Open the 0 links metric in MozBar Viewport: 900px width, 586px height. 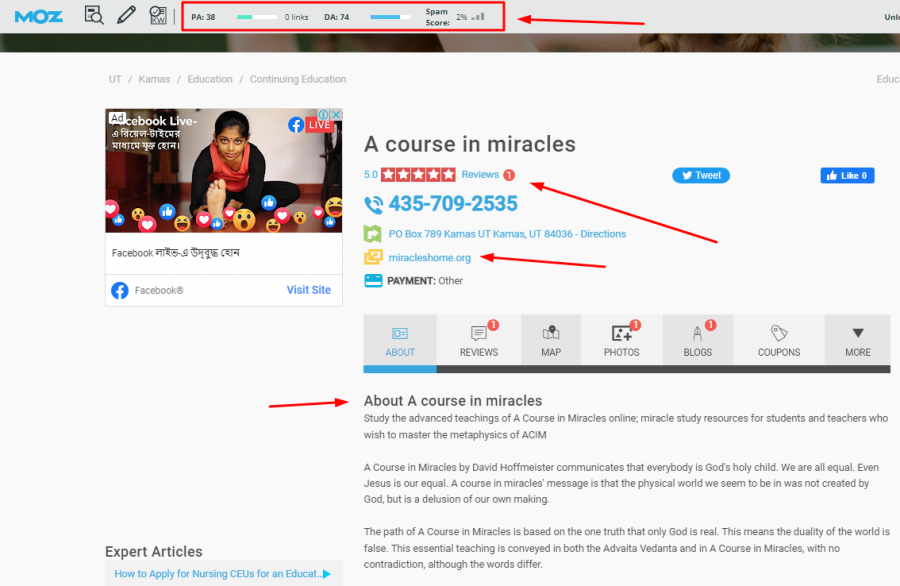pyautogui.click(x=296, y=17)
